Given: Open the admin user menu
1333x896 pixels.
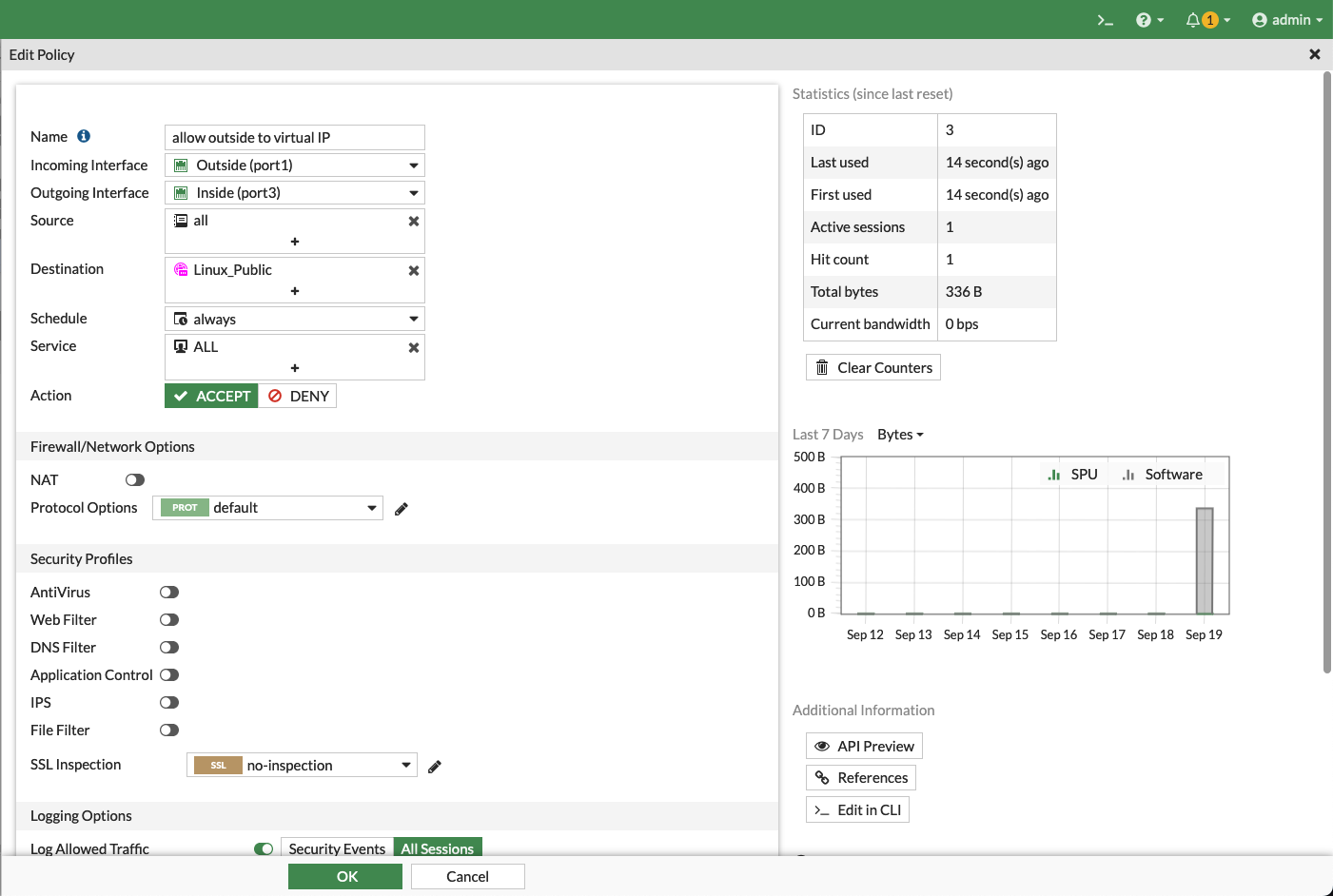Looking at the screenshot, I should click(1287, 20).
